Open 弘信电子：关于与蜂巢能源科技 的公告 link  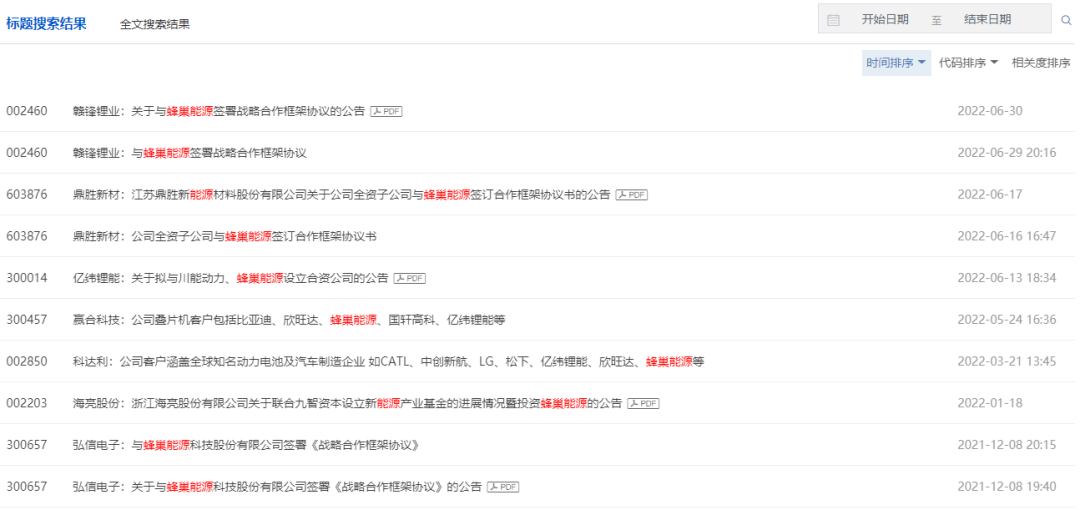tap(277, 487)
